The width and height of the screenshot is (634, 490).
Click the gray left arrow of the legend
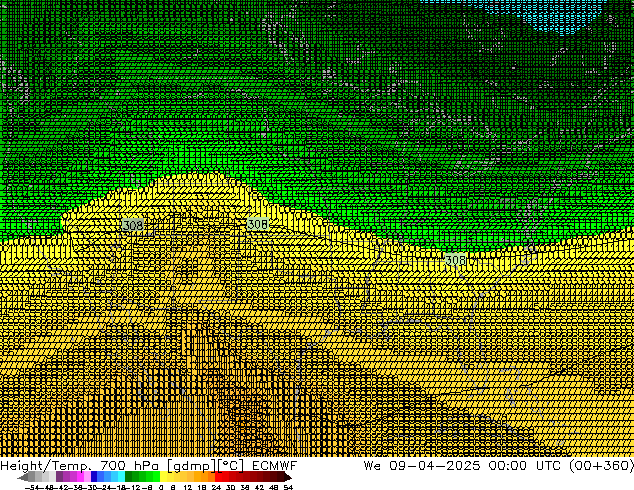(x=23, y=477)
